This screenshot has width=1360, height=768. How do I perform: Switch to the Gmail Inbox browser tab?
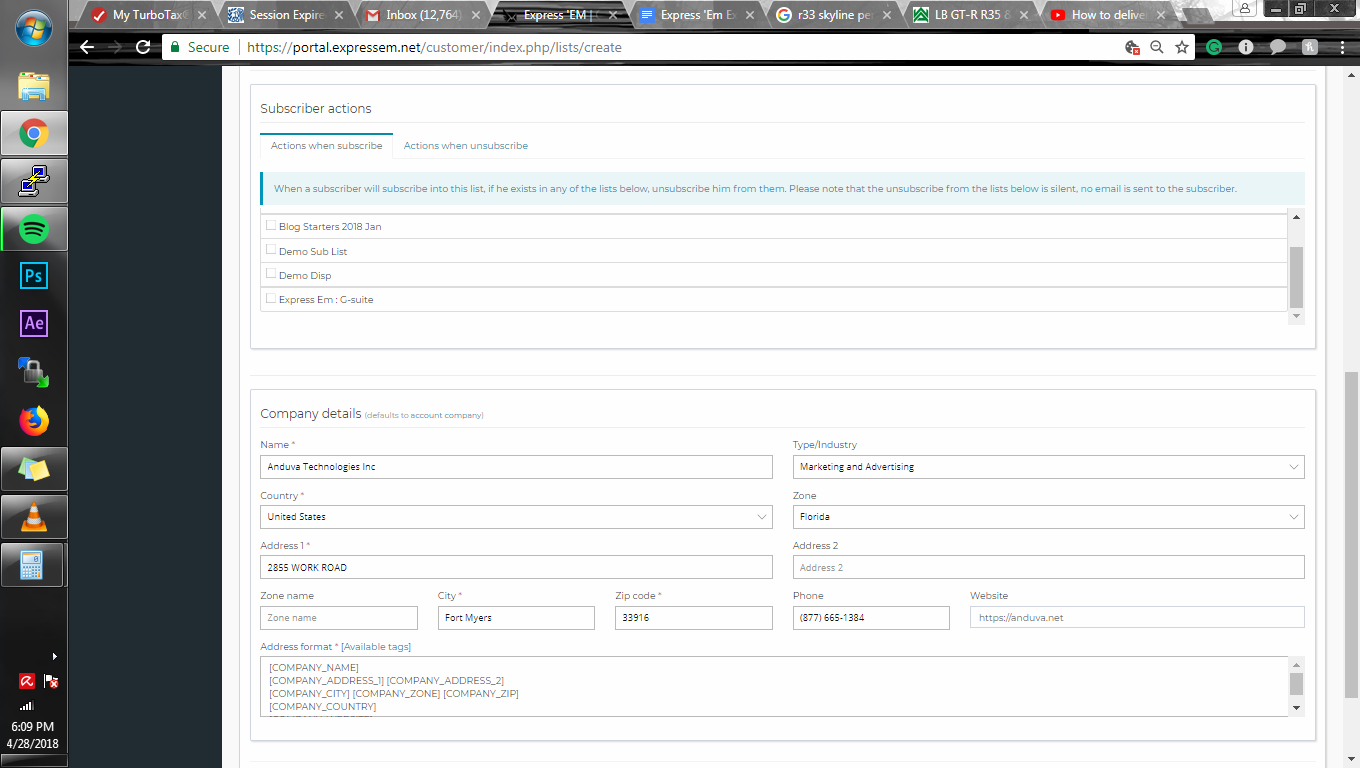point(422,15)
